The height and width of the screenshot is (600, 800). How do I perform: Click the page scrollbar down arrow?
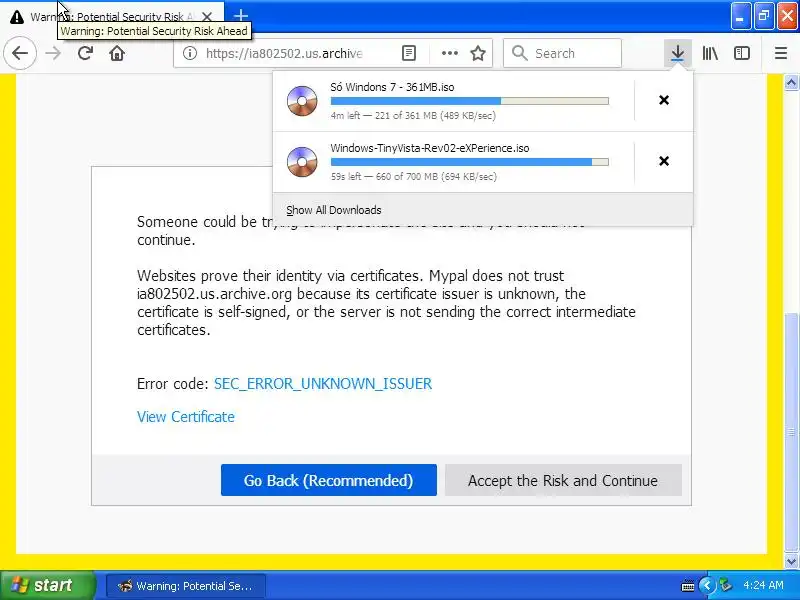tap(791, 561)
